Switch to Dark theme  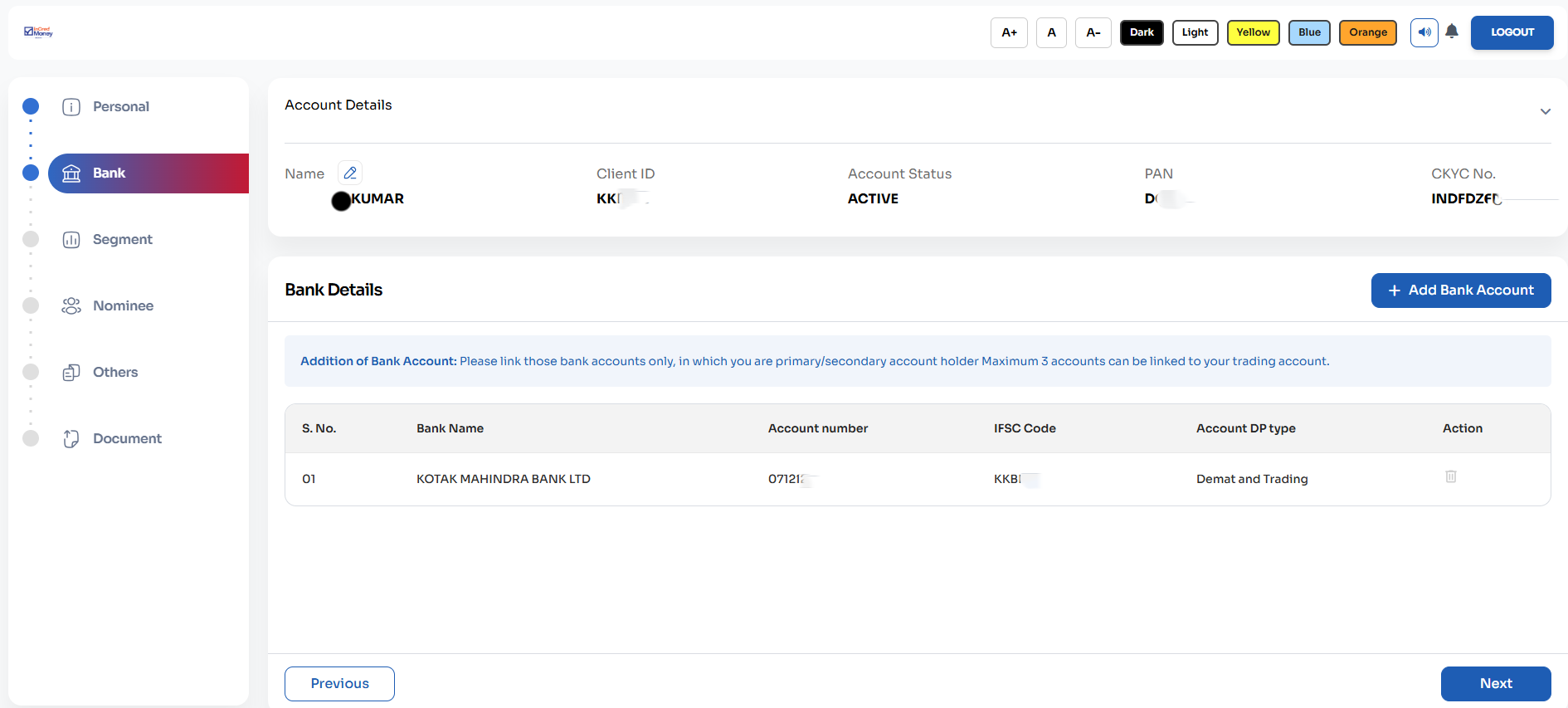(x=1142, y=32)
